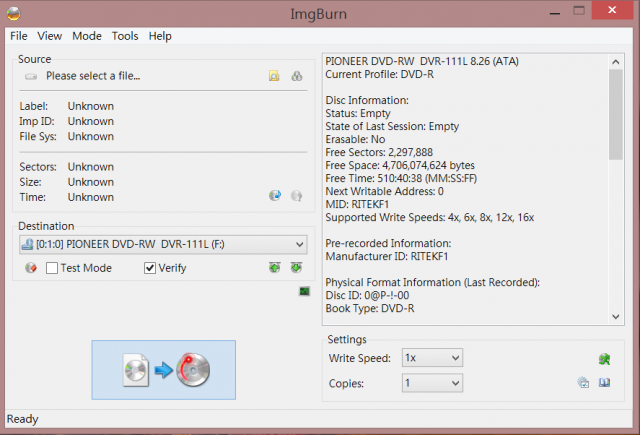The height and width of the screenshot is (435, 640).
Task: Click the 'Supported Write Speeds' line
Action: [x=430, y=217]
